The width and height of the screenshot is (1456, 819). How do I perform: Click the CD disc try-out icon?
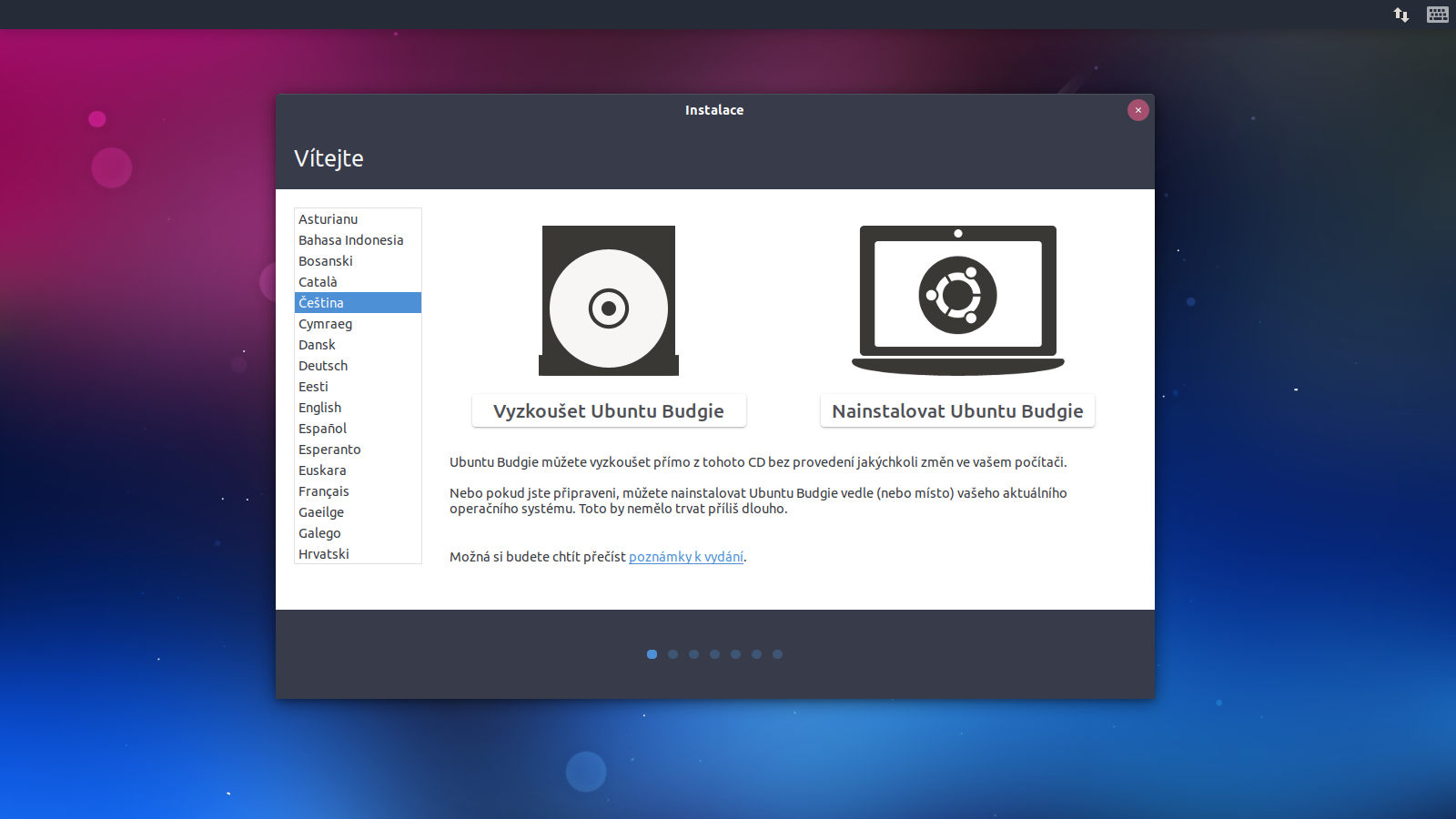[609, 300]
